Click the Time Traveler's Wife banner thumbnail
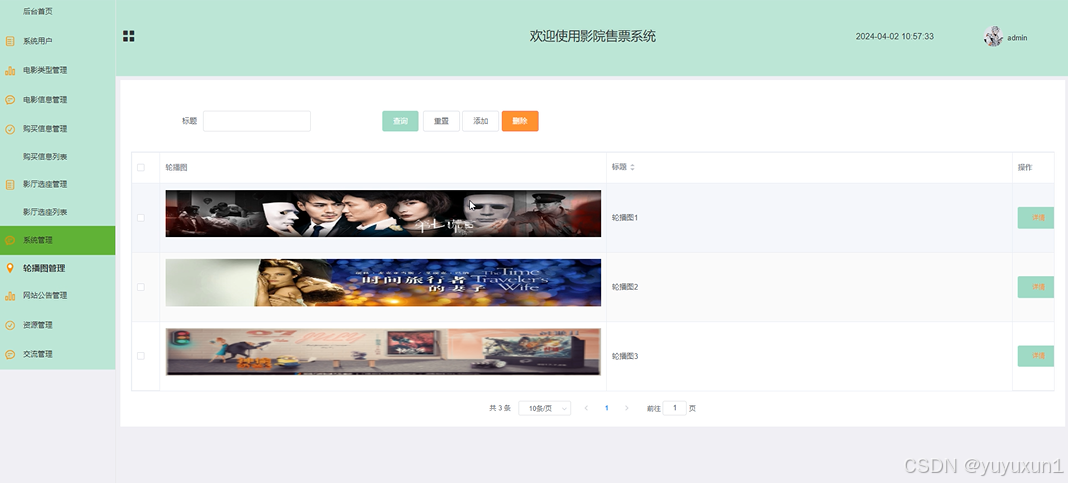Image resolution: width=1068 pixels, height=483 pixels. (x=383, y=283)
